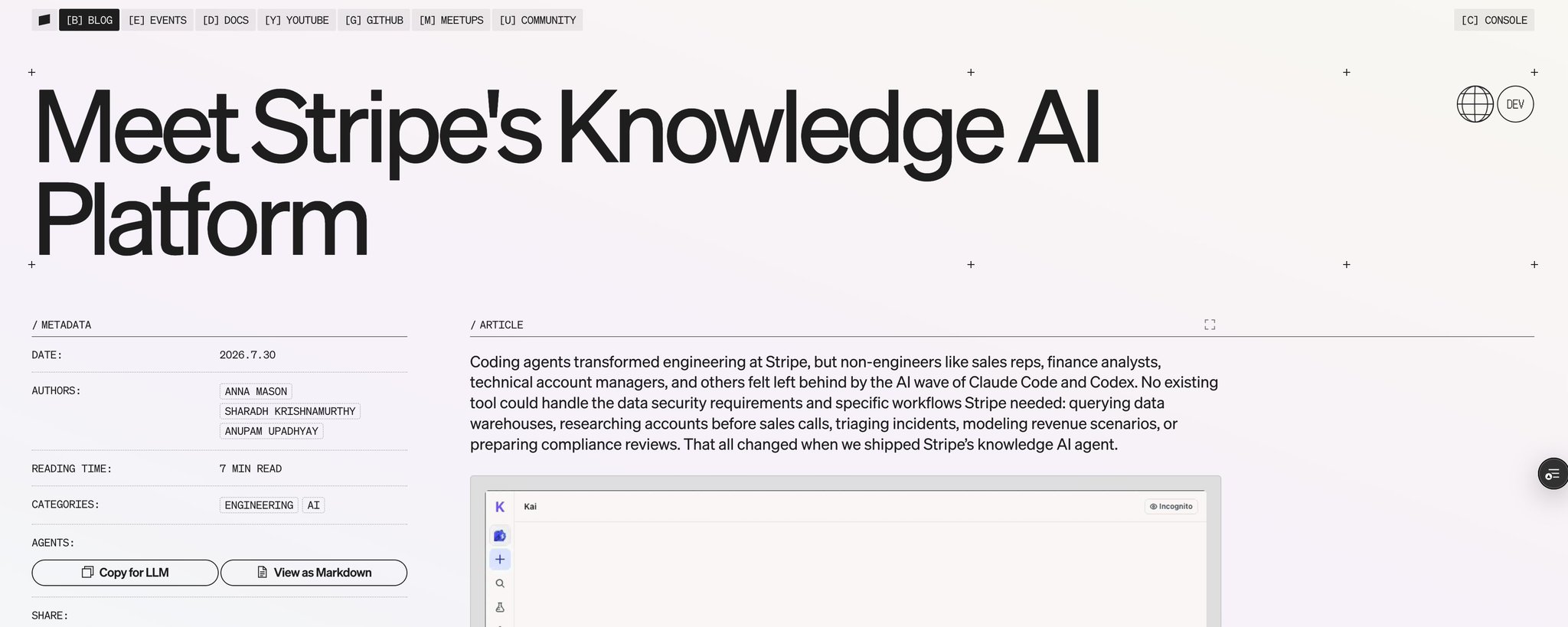This screenshot has width=1568, height=627.
Task: Toggle Incognito mode in Kai
Action: coord(1171,506)
